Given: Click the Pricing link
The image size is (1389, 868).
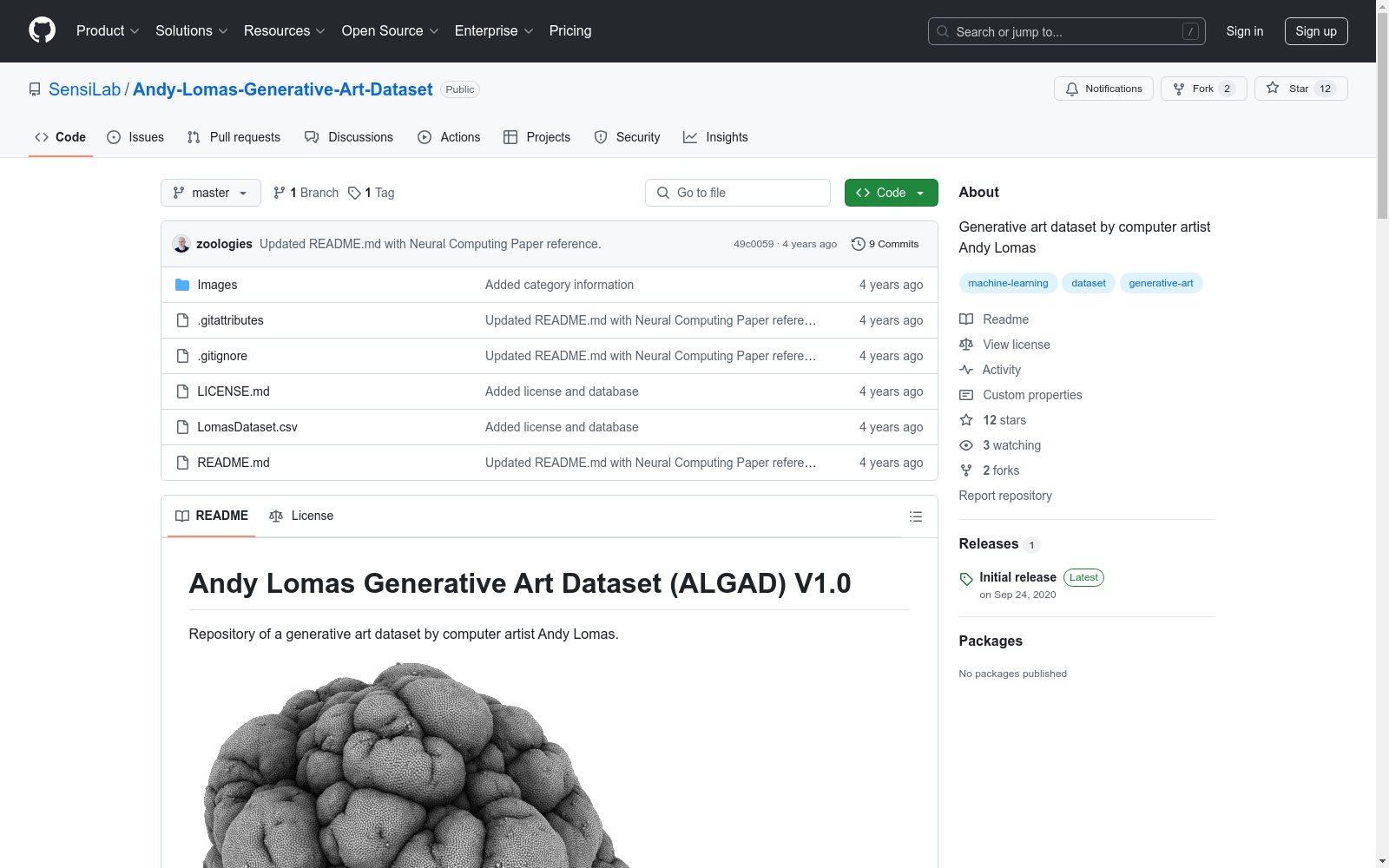Looking at the screenshot, I should point(570,30).
